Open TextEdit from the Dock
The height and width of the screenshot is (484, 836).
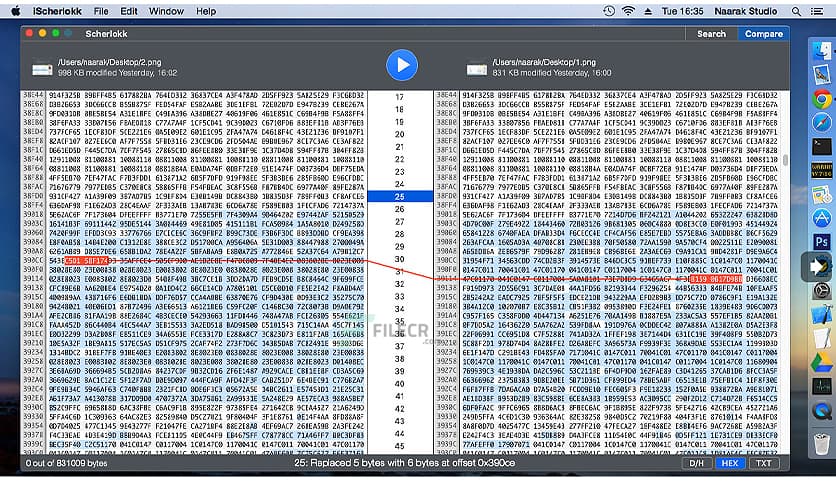[x=822, y=338]
